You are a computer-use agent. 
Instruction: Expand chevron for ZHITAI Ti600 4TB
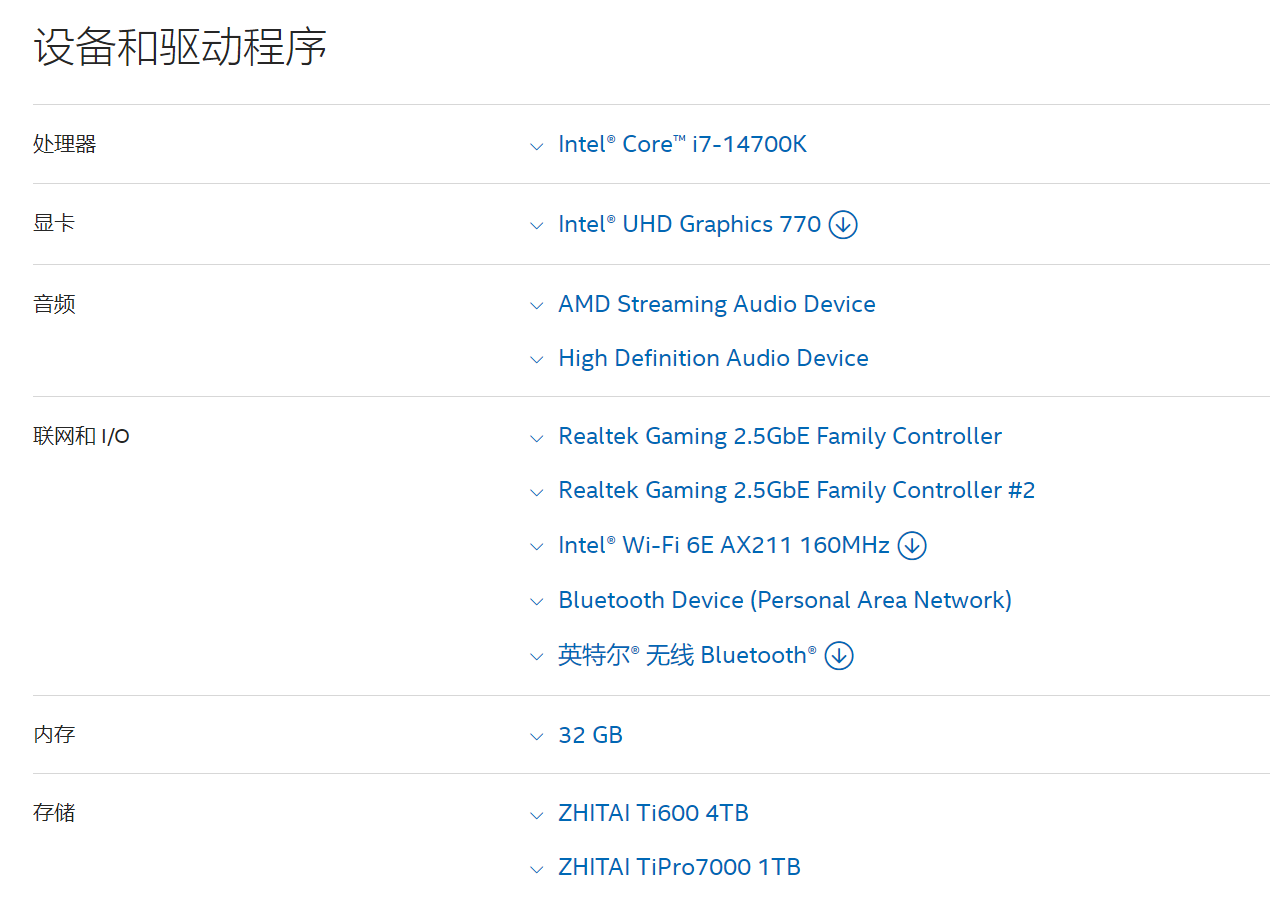coord(537,815)
